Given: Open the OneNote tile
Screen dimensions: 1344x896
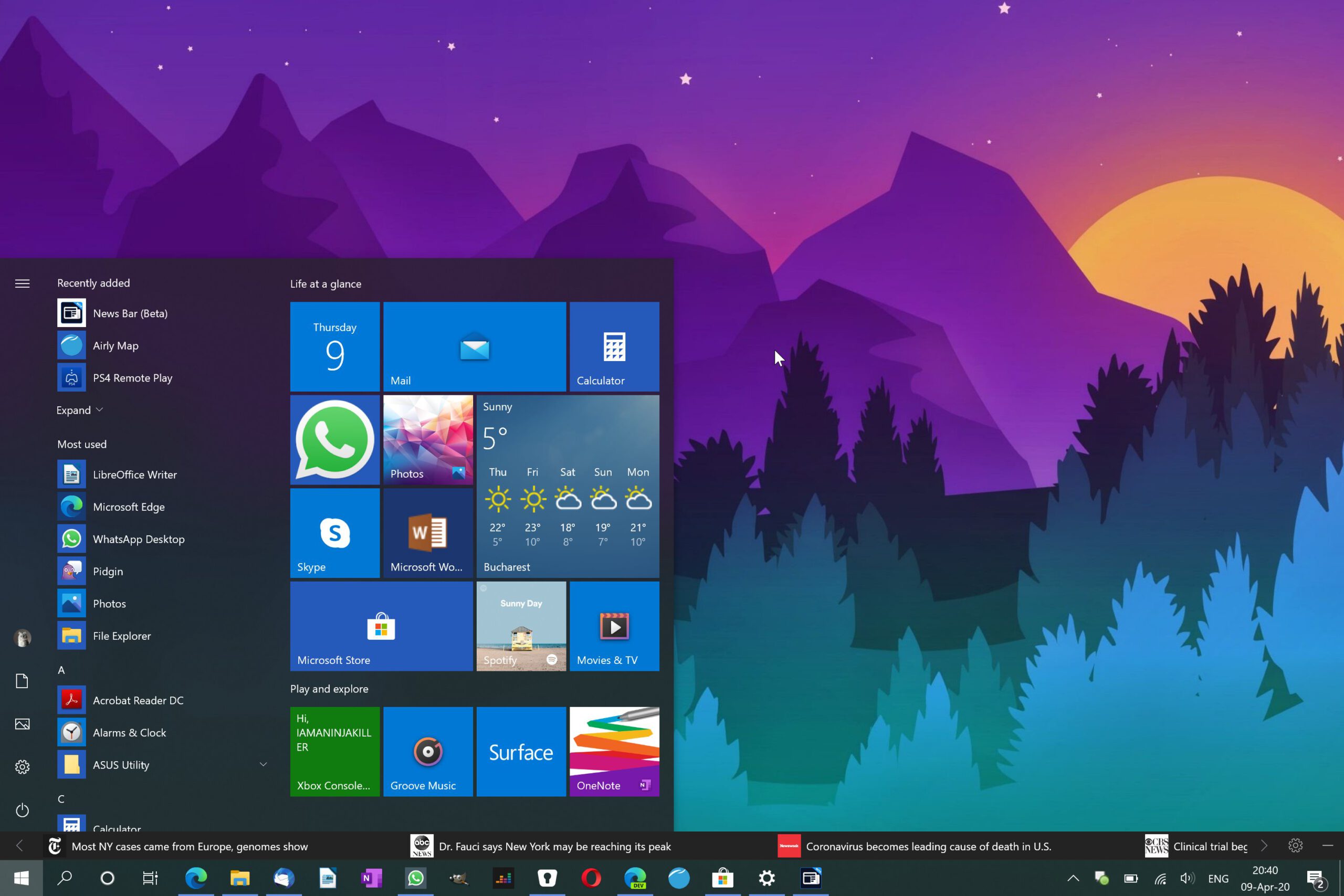Looking at the screenshot, I should [614, 752].
